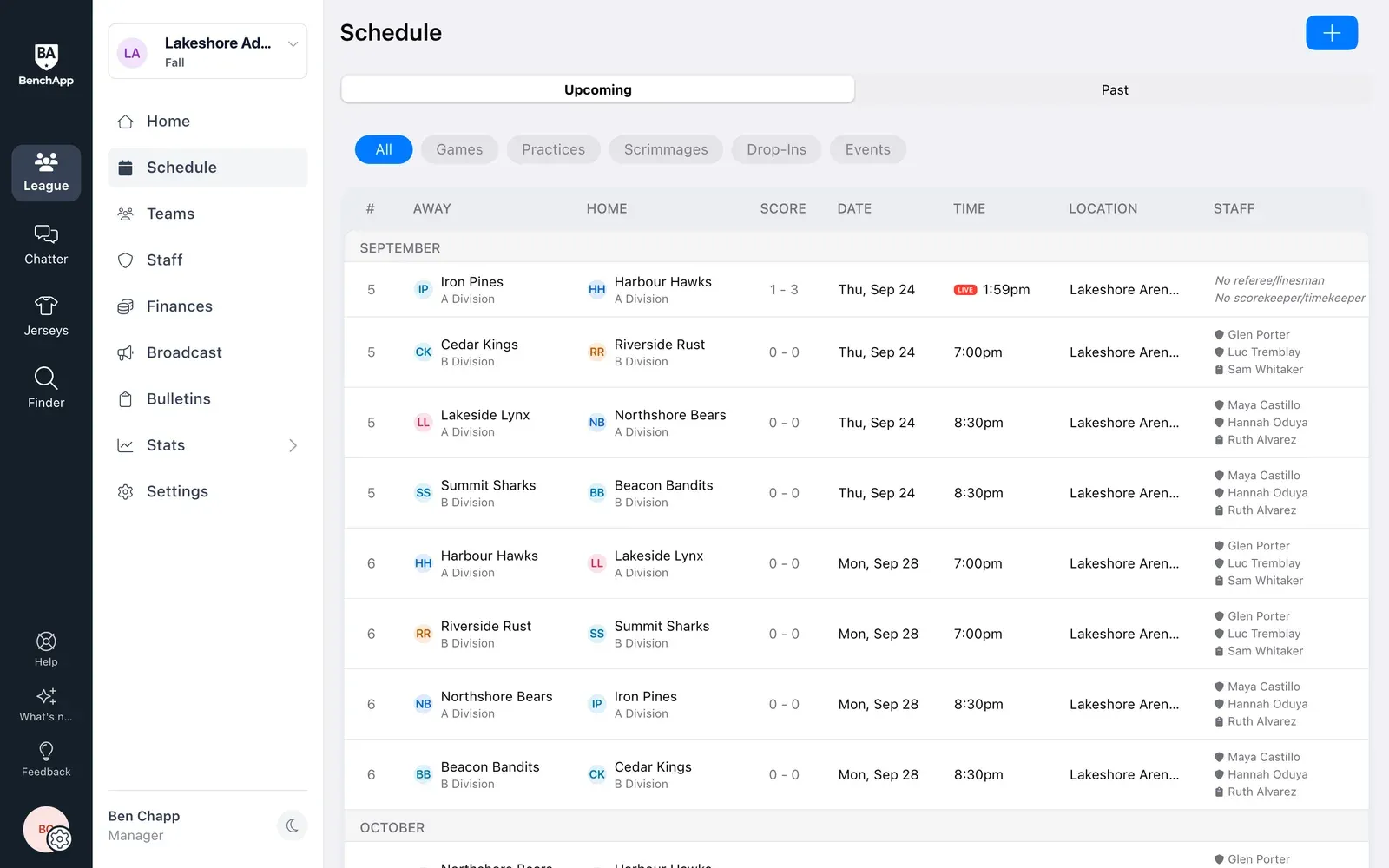Screen dimensions: 1389x868
Task: Click the Iron Pines away team badge
Action: 423,290
